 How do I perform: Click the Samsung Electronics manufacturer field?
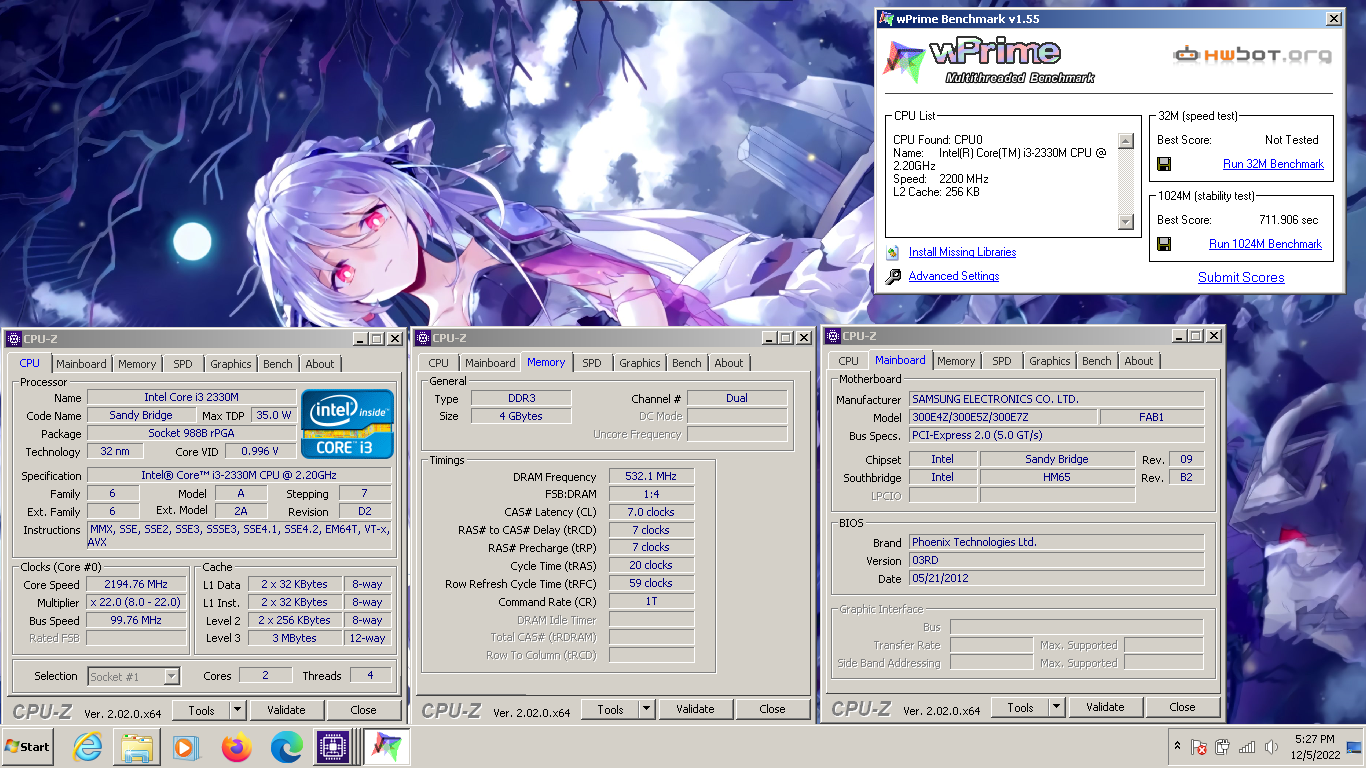tap(1056, 399)
